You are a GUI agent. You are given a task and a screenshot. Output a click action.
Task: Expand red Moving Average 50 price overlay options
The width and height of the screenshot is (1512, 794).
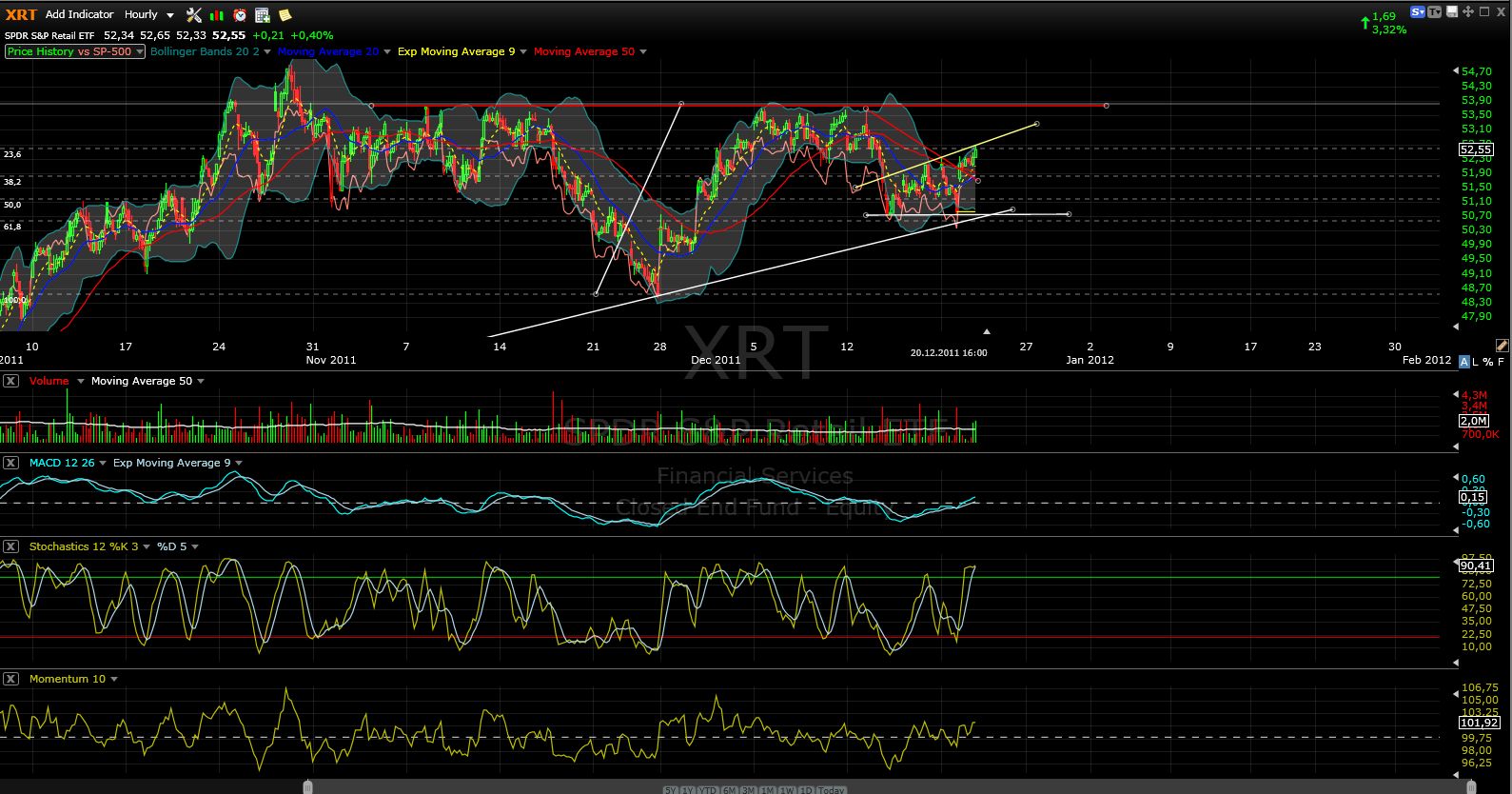pyautogui.click(x=642, y=51)
